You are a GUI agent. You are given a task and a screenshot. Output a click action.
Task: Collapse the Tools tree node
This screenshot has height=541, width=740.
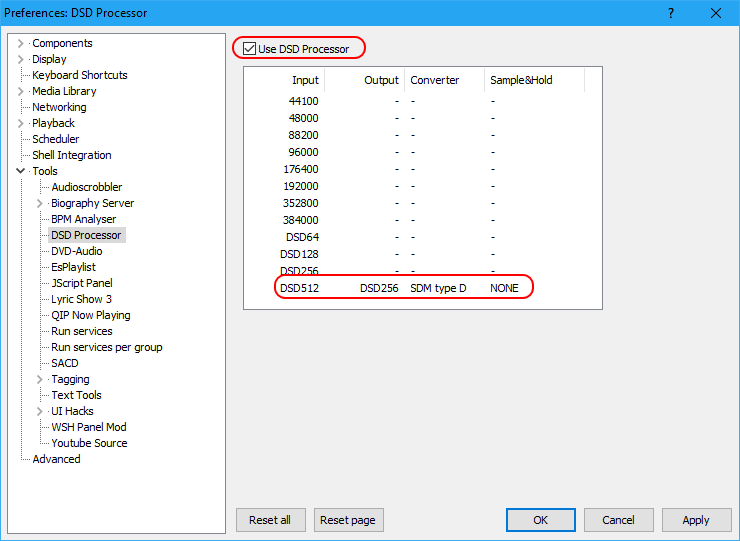pos(21,171)
